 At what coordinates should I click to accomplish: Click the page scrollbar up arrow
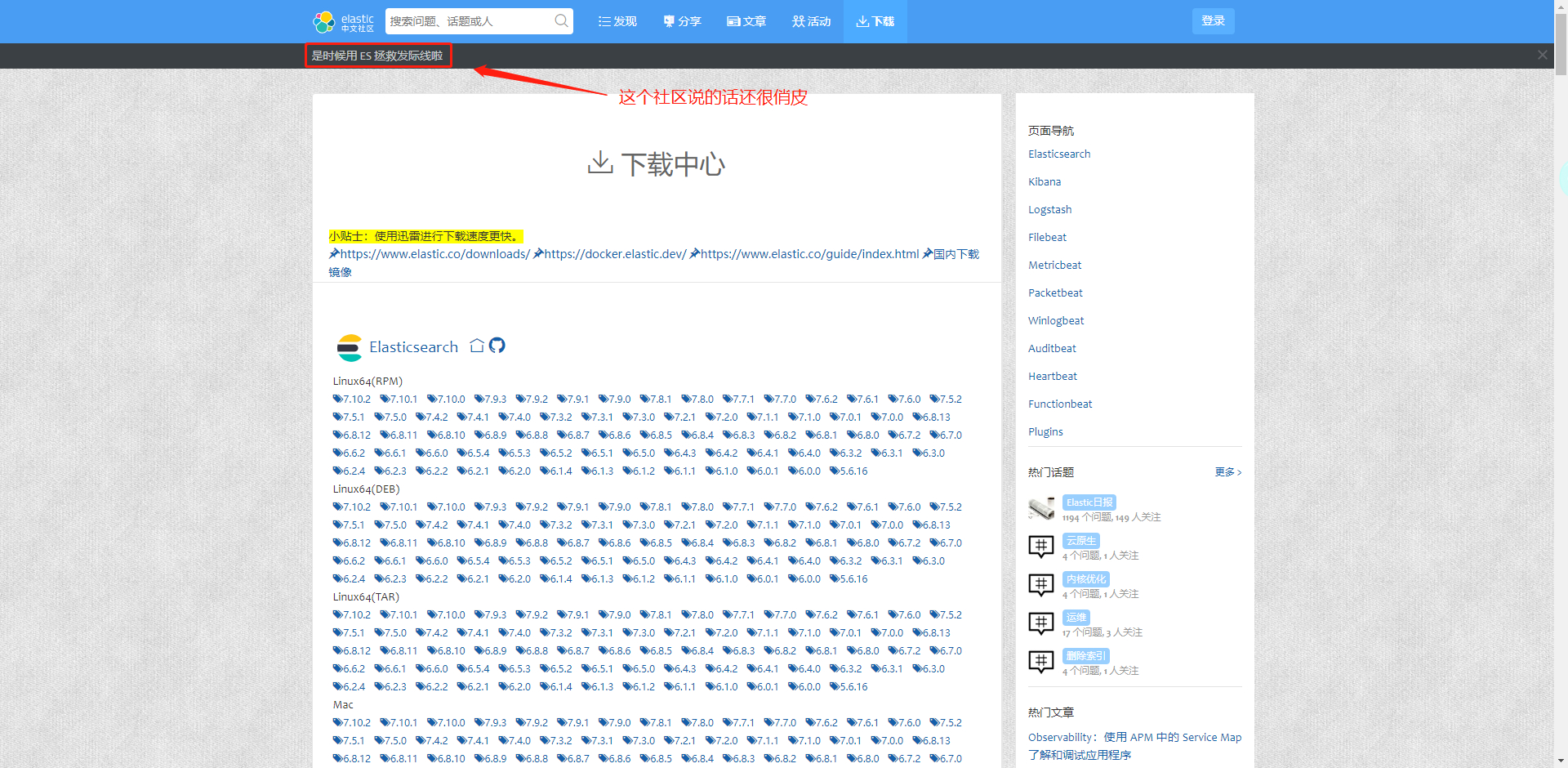[1561, 7]
